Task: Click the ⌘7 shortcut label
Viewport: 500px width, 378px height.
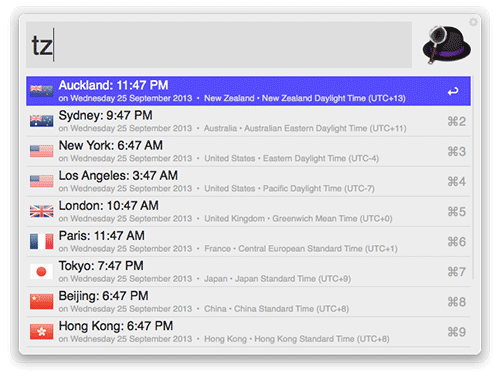Action: pyautogui.click(x=456, y=272)
